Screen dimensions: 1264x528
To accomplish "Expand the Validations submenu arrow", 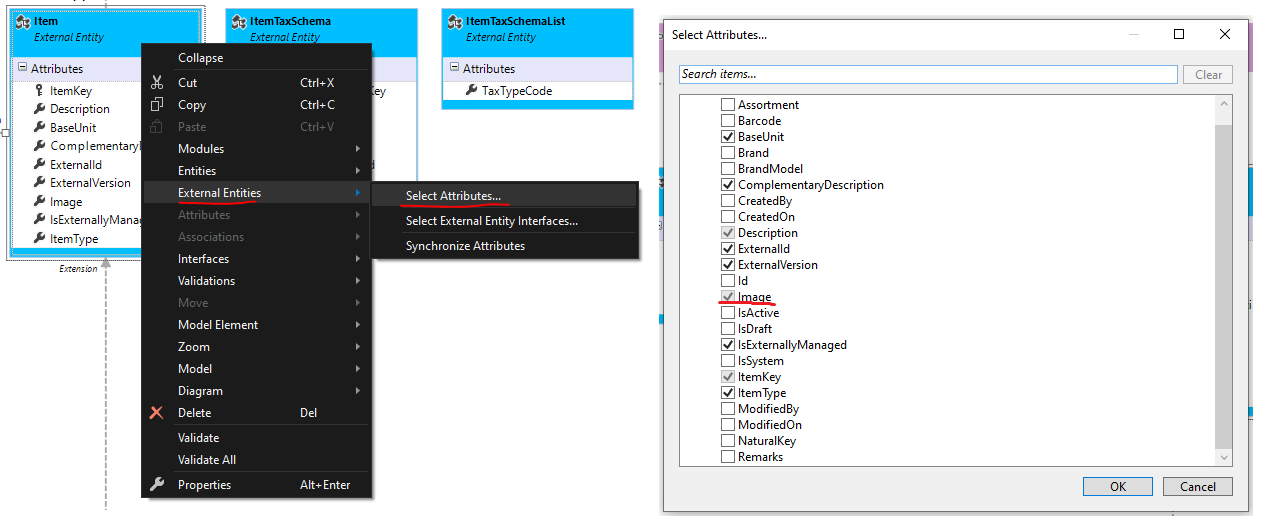I will (x=357, y=281).
